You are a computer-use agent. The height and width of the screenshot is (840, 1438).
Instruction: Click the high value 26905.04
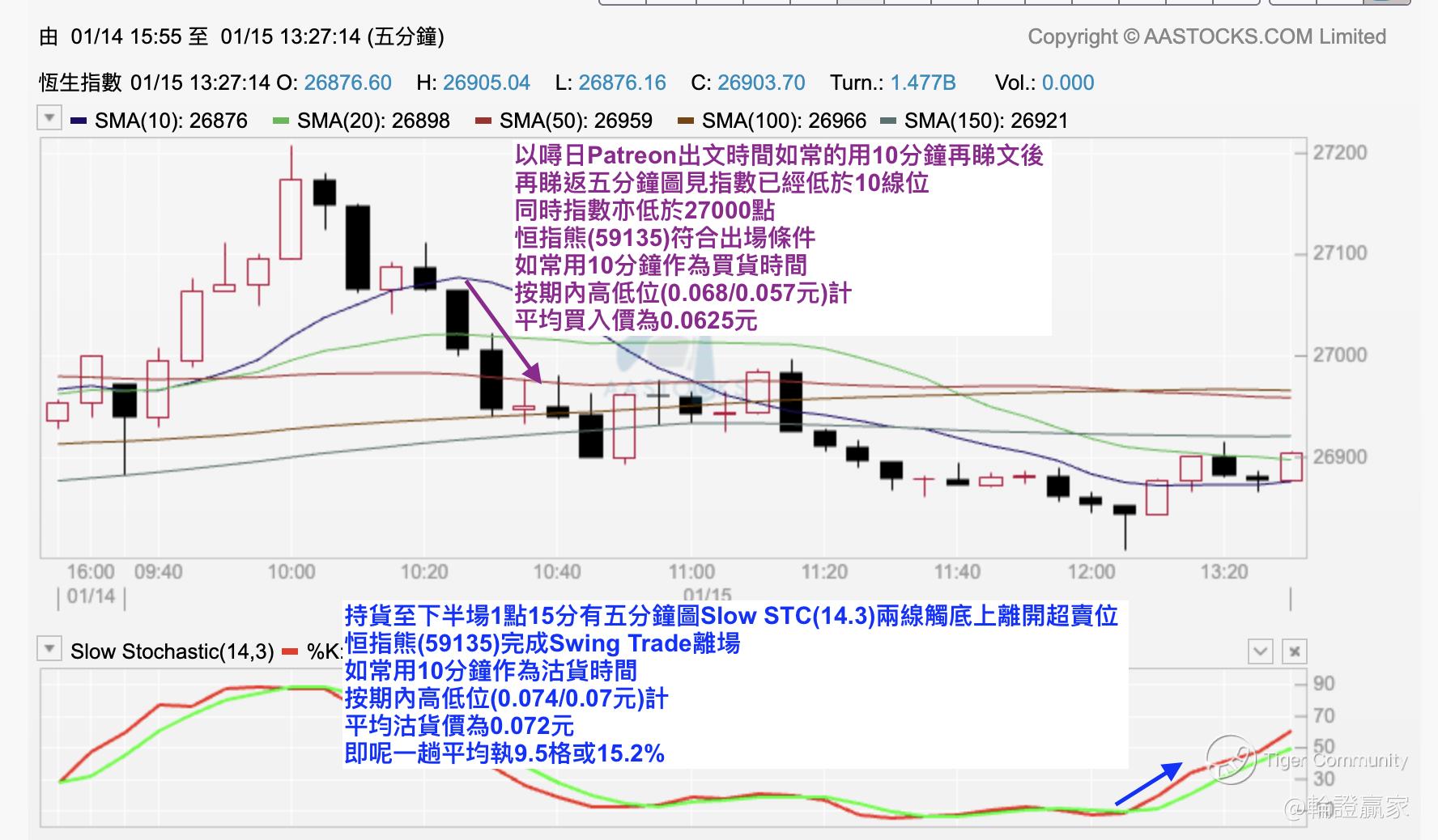coord(487,83)
